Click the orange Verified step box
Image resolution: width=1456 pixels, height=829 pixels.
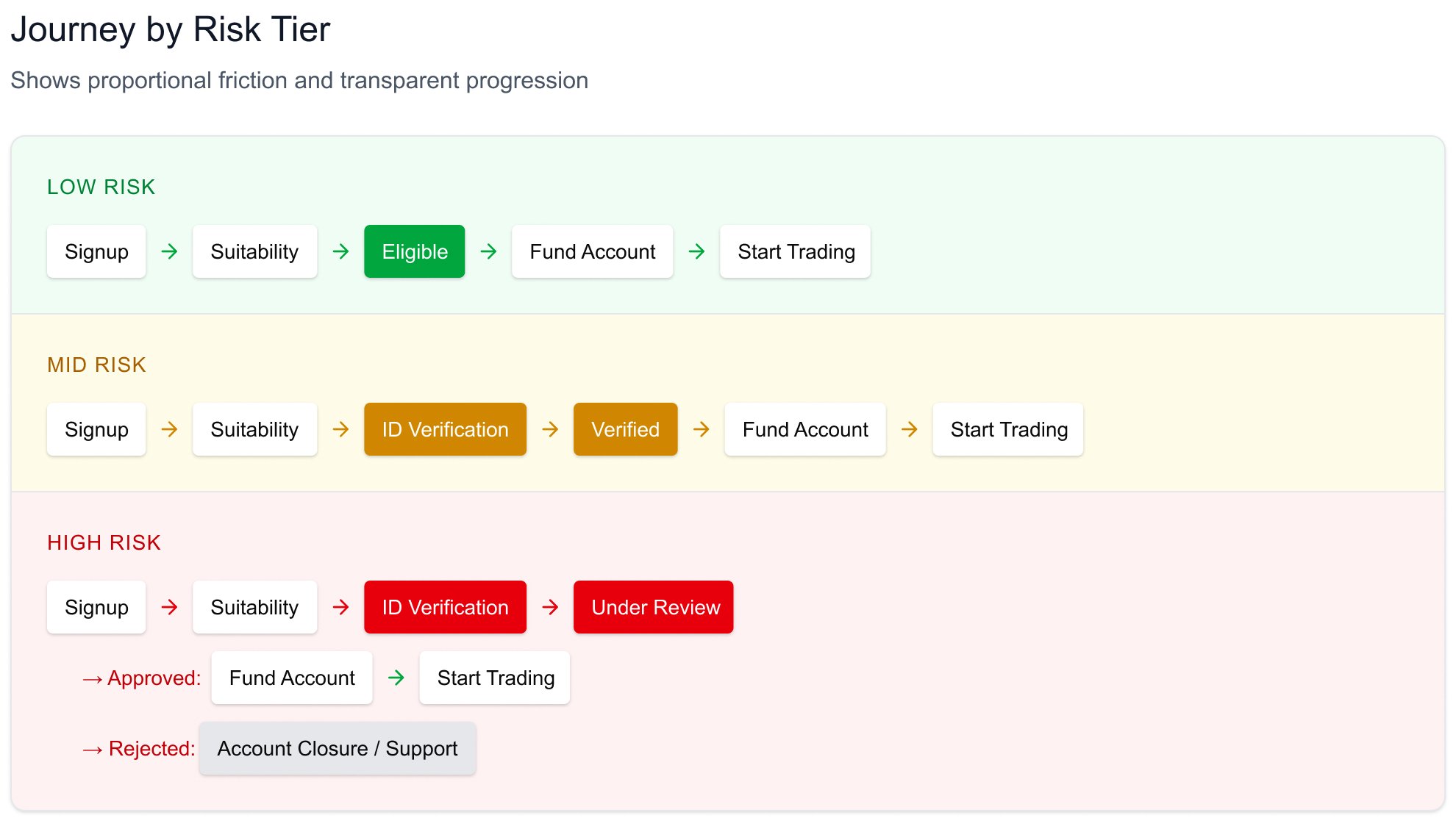coord(625,429)
